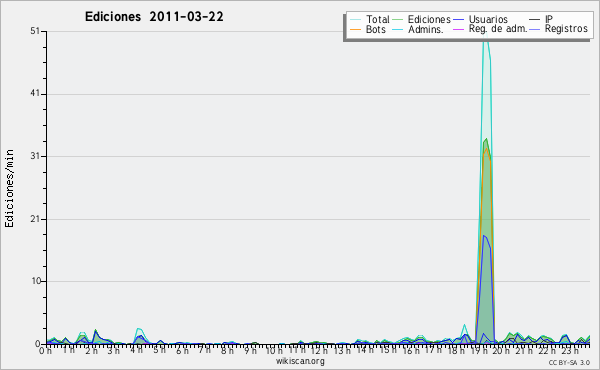The width and height of the screenshot is (600, 370).
Task: Click the 'Registros' legend entry
Action: [559, 29]
